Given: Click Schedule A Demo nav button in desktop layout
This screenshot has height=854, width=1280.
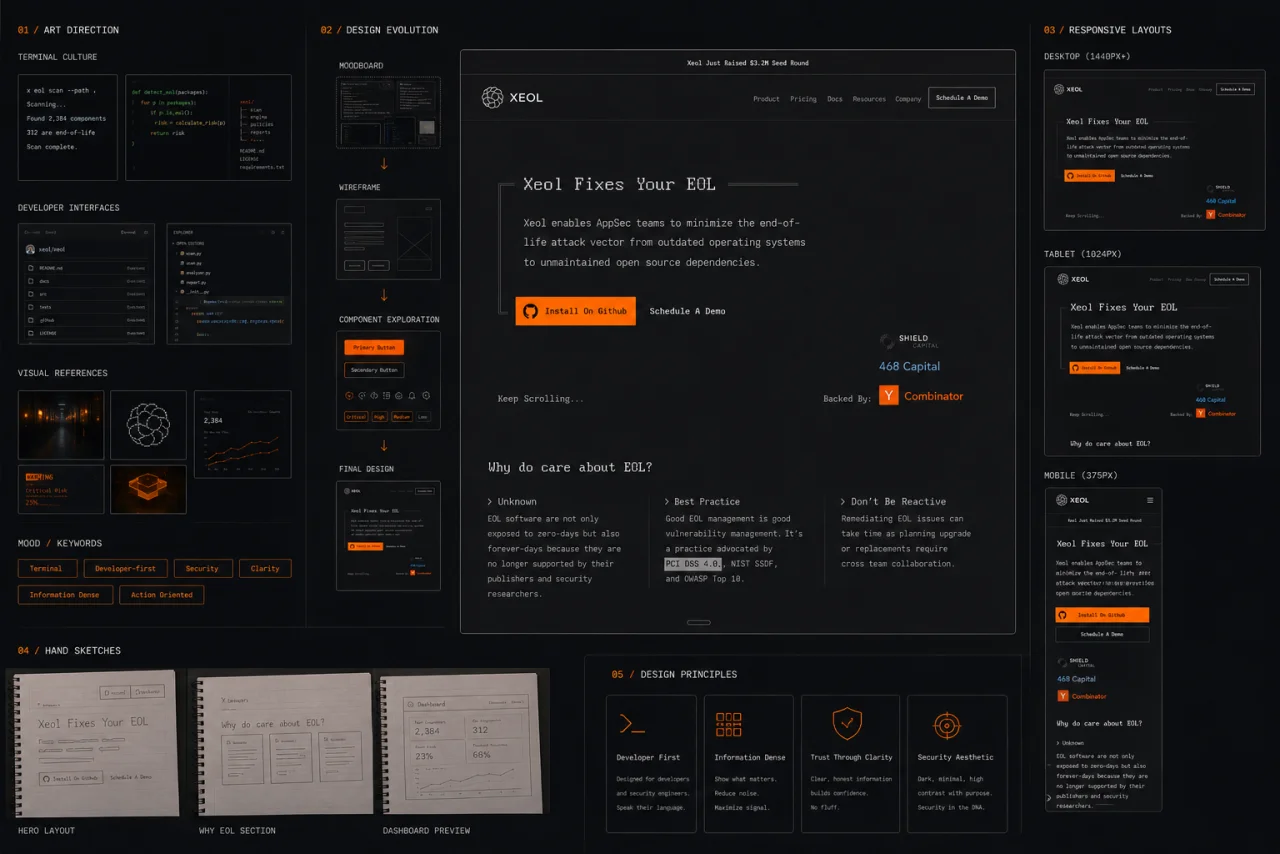Looking at the screenshot, I should click(x=1234, y=89).
